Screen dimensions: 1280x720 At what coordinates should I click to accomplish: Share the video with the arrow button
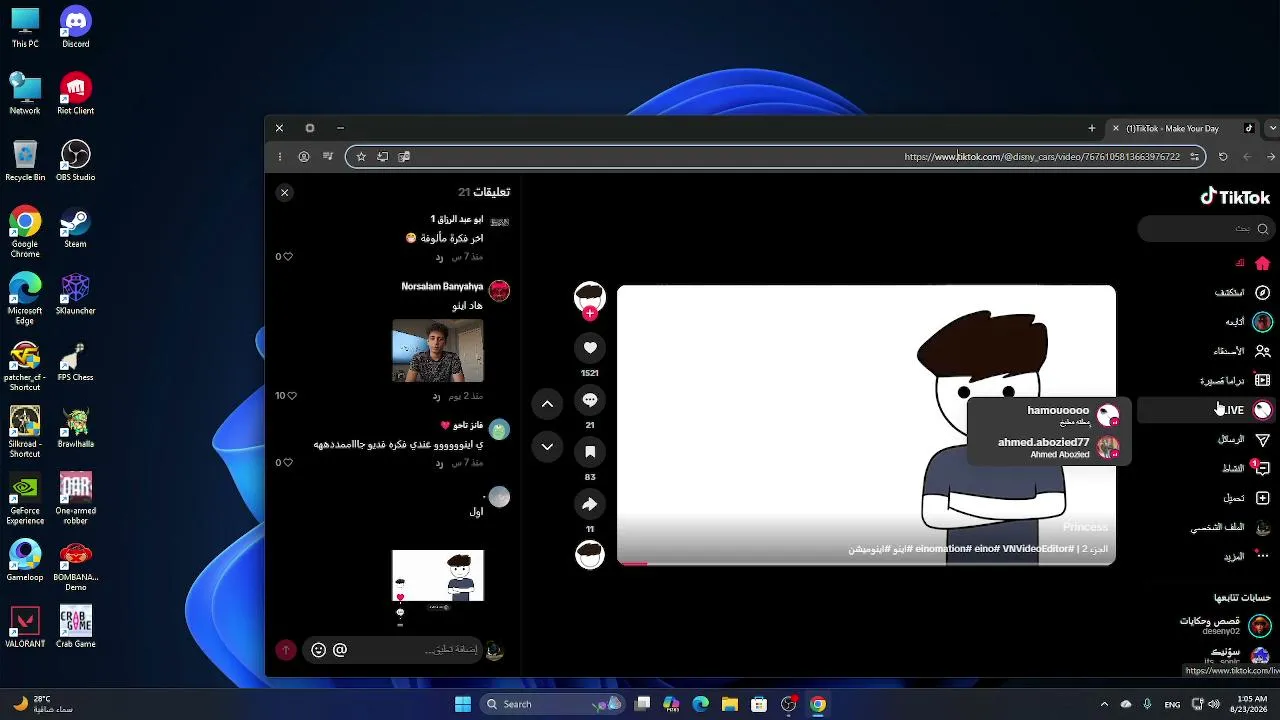click(590, 504)
